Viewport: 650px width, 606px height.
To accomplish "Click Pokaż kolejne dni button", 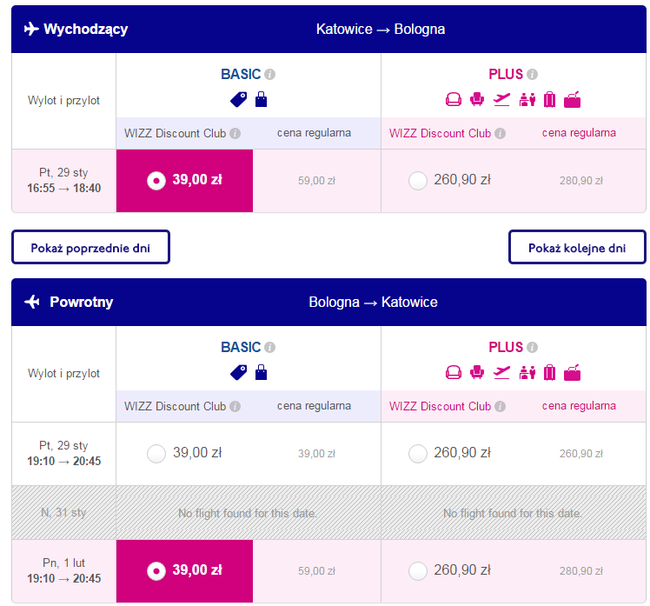I will (x=577, y=247).
